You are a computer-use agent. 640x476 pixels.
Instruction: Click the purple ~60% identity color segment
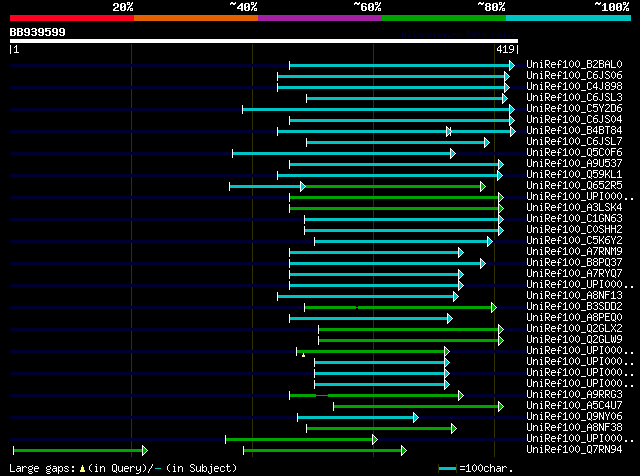coord(320,18)
